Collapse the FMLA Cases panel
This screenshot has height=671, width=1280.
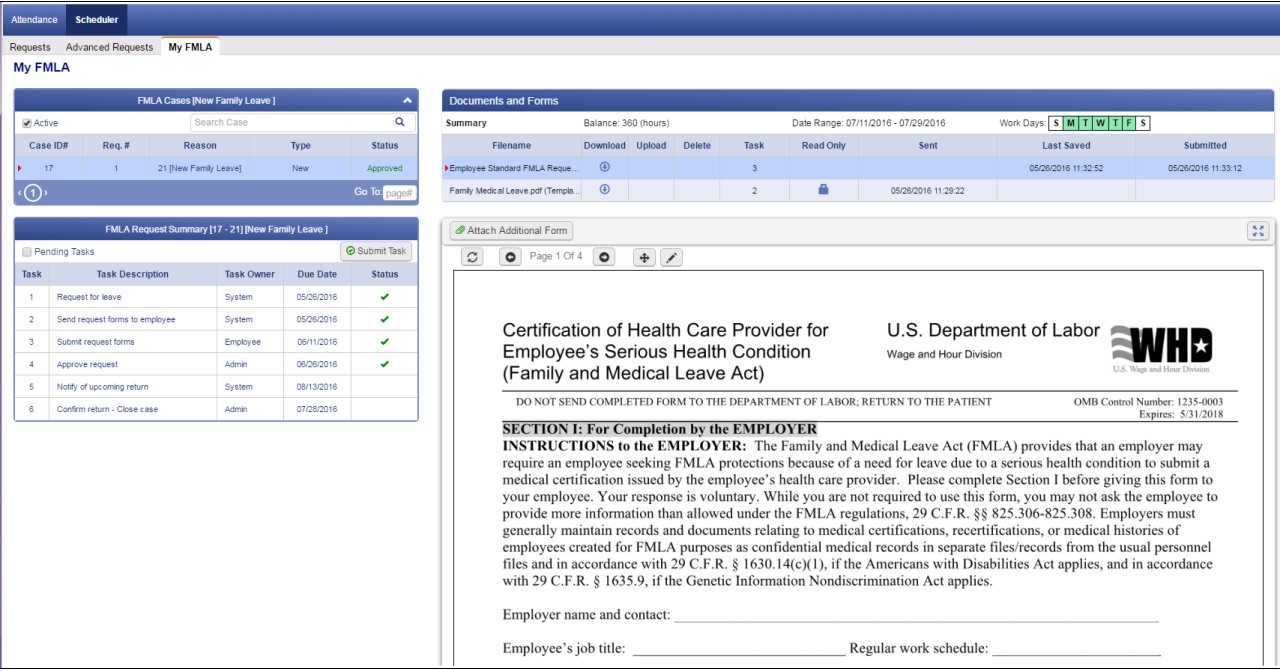click(407, 101)
